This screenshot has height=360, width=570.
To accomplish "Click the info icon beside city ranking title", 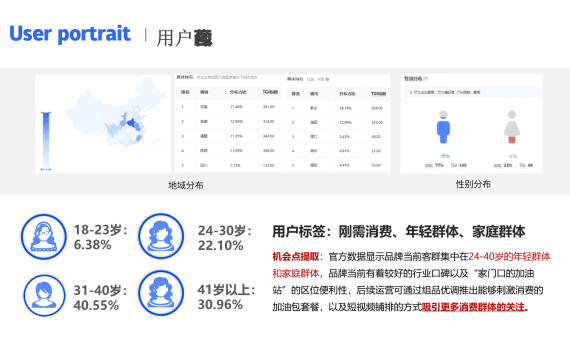I will click(x=327, y=79).
